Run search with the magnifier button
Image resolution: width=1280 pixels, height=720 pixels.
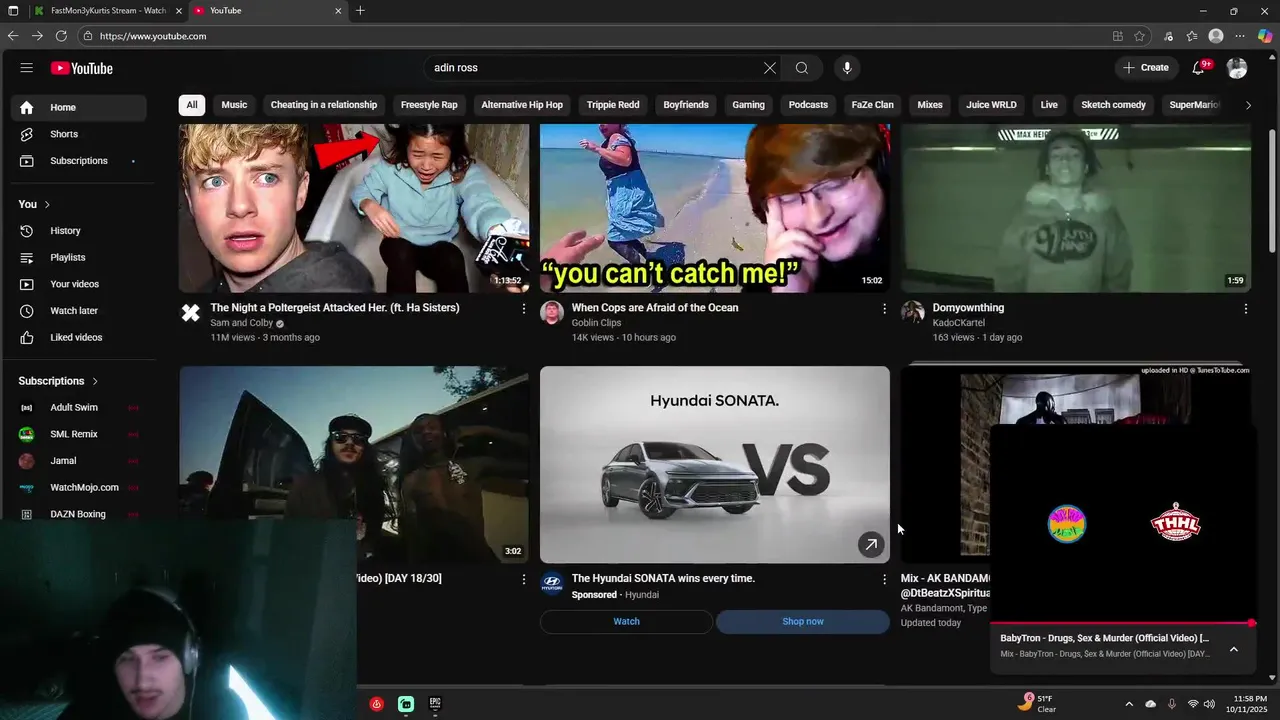(802, 68)
